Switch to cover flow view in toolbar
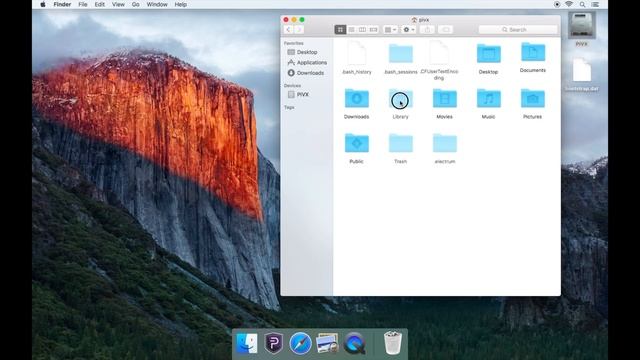This screenshot has height=360, width=640. 373,29
